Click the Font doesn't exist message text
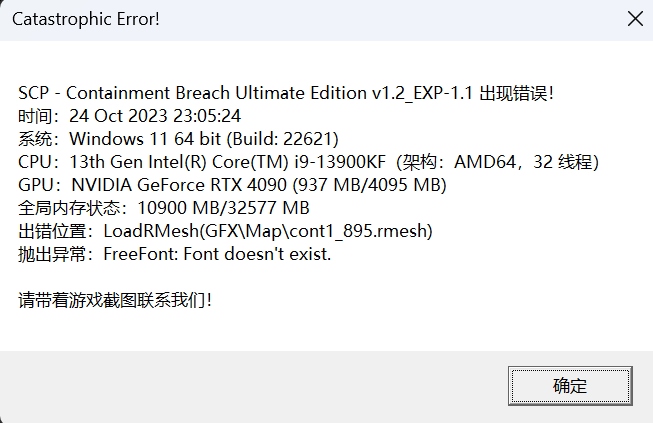The width and height of the screenshot is (653, 423). coord(257,254)
